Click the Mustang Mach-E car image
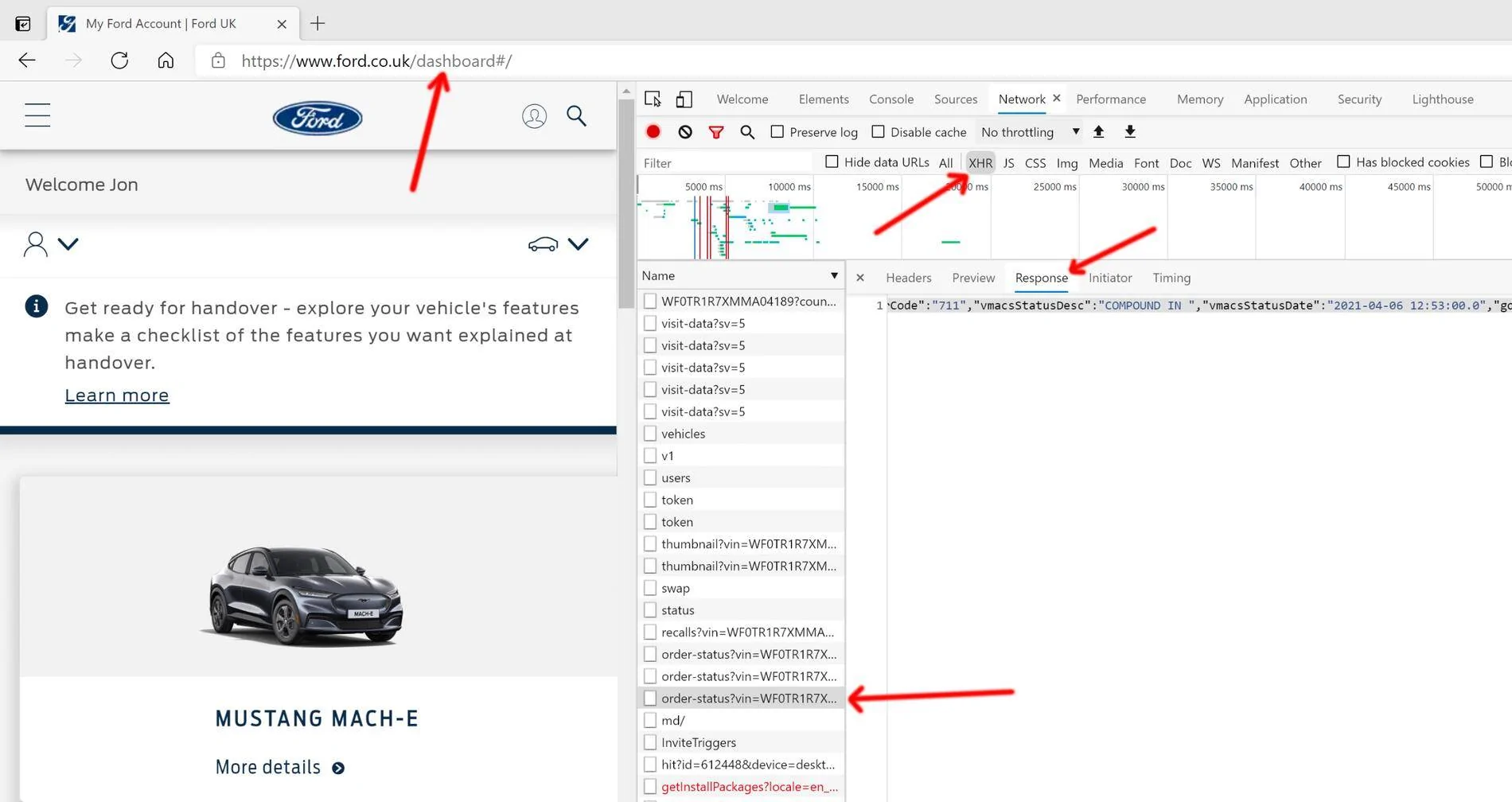 (x=303, y=597)
